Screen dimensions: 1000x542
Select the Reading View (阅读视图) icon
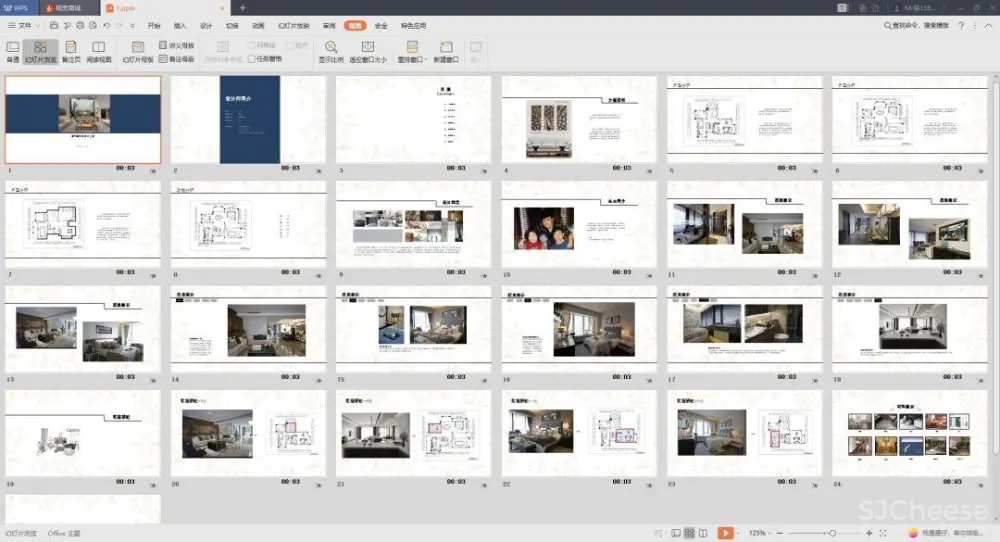click(98, 51)
